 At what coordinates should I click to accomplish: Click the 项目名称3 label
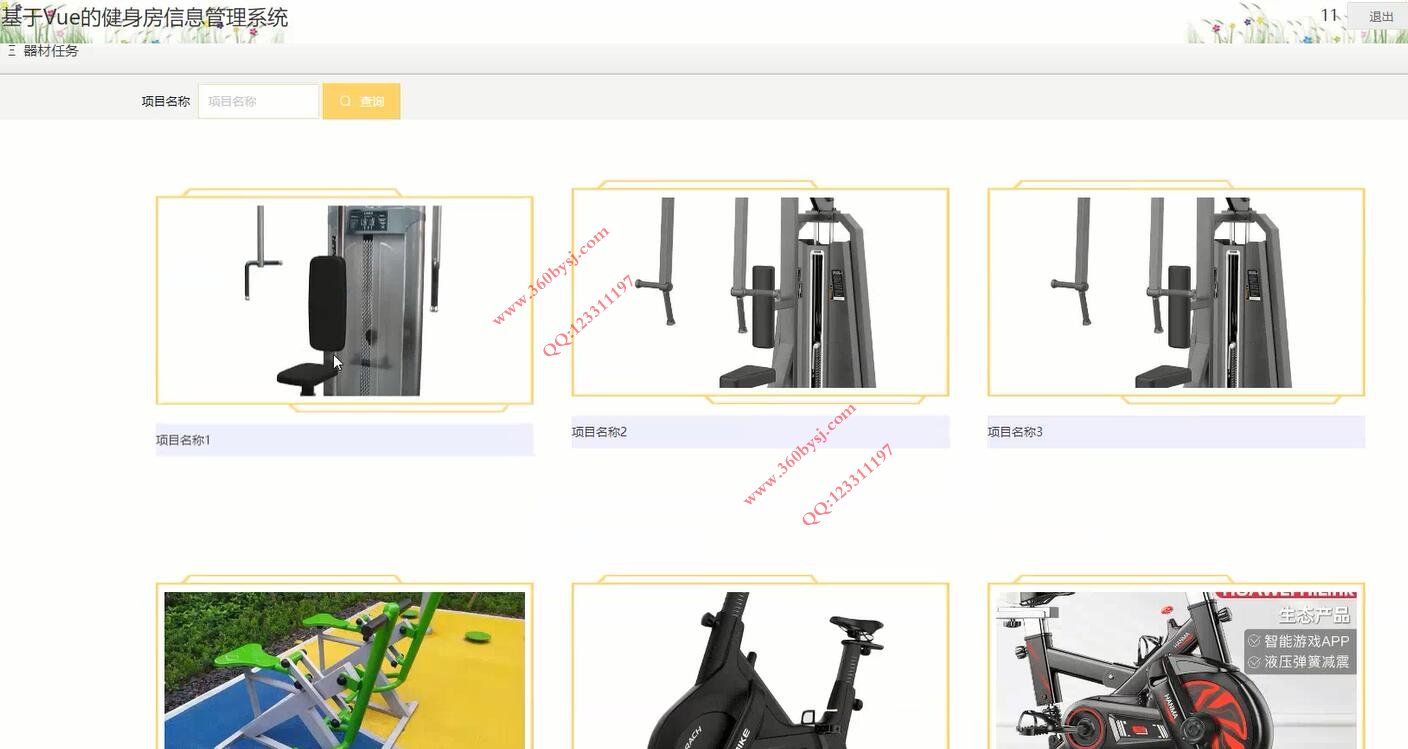(x=1015, y=432)
